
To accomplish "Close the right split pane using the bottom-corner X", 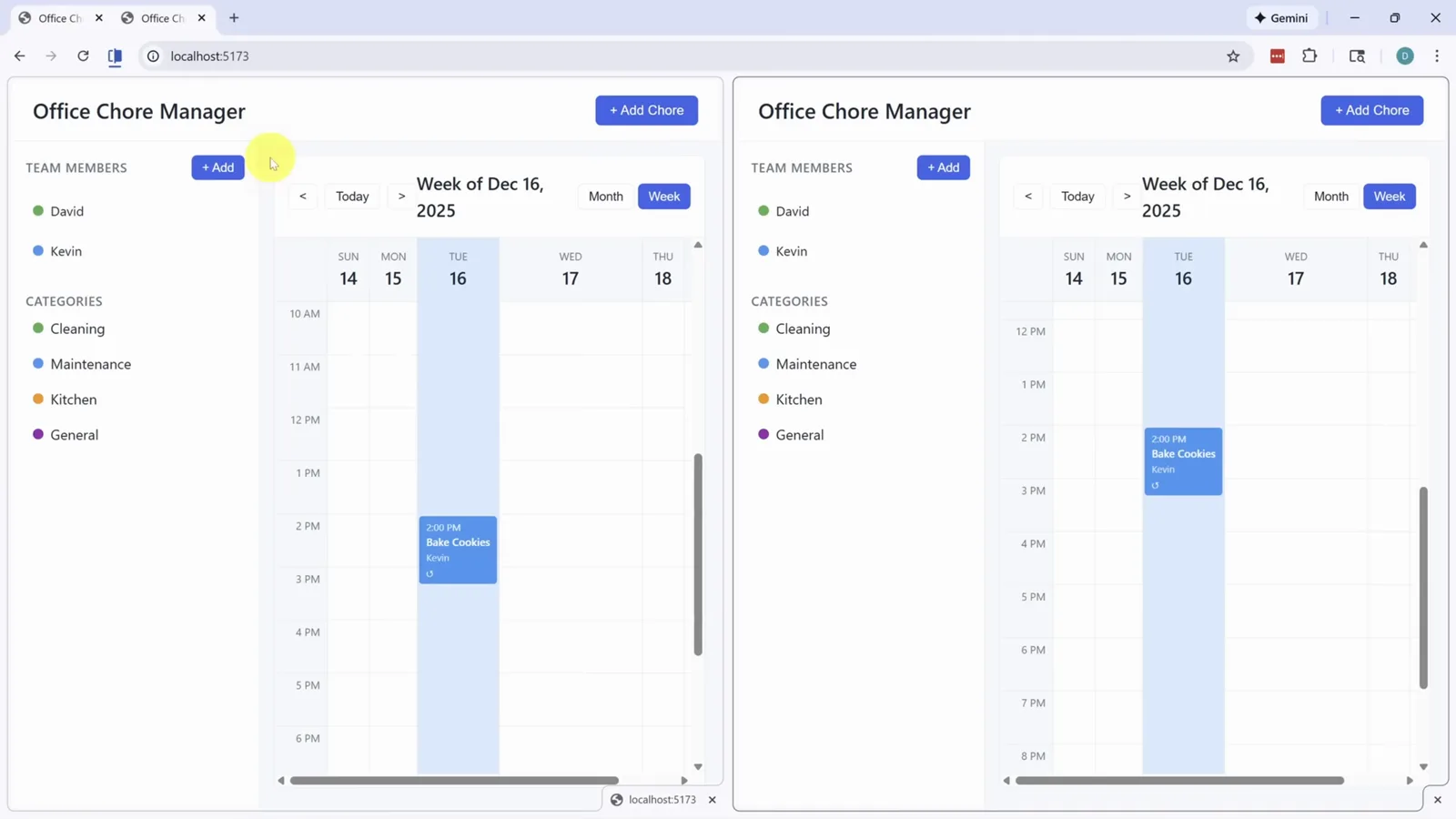I will [x=1437, y=800].
